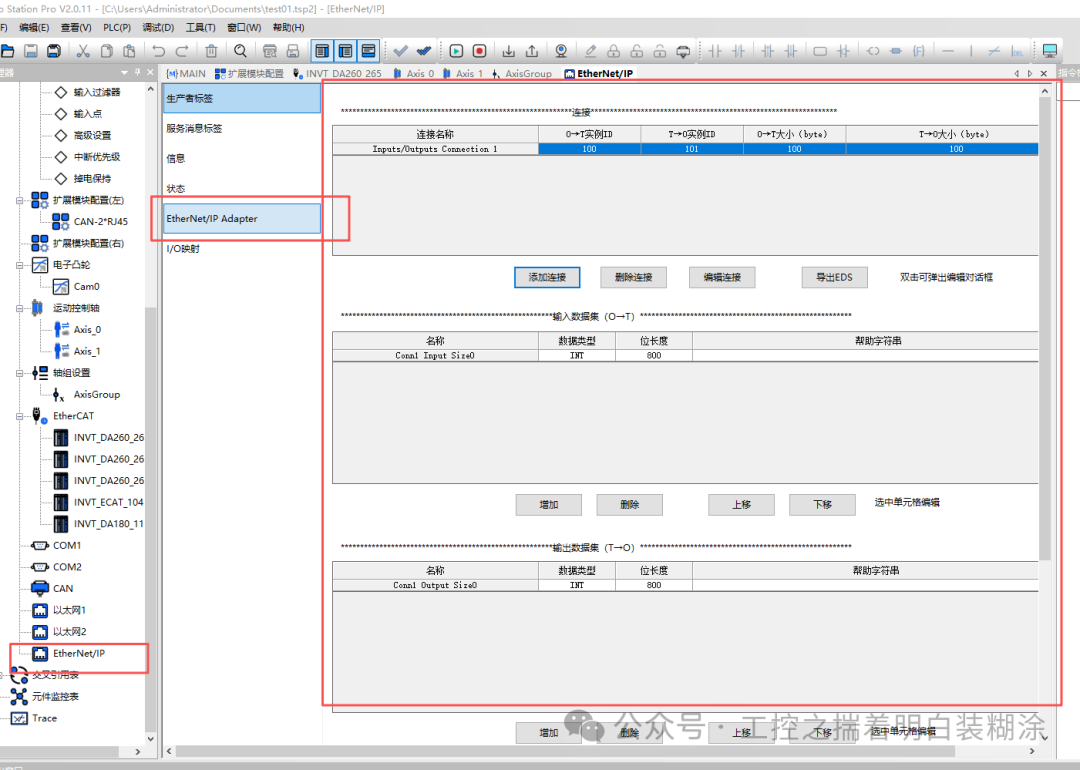
Task: Click the Undo arrow icon
Action: 158,51
